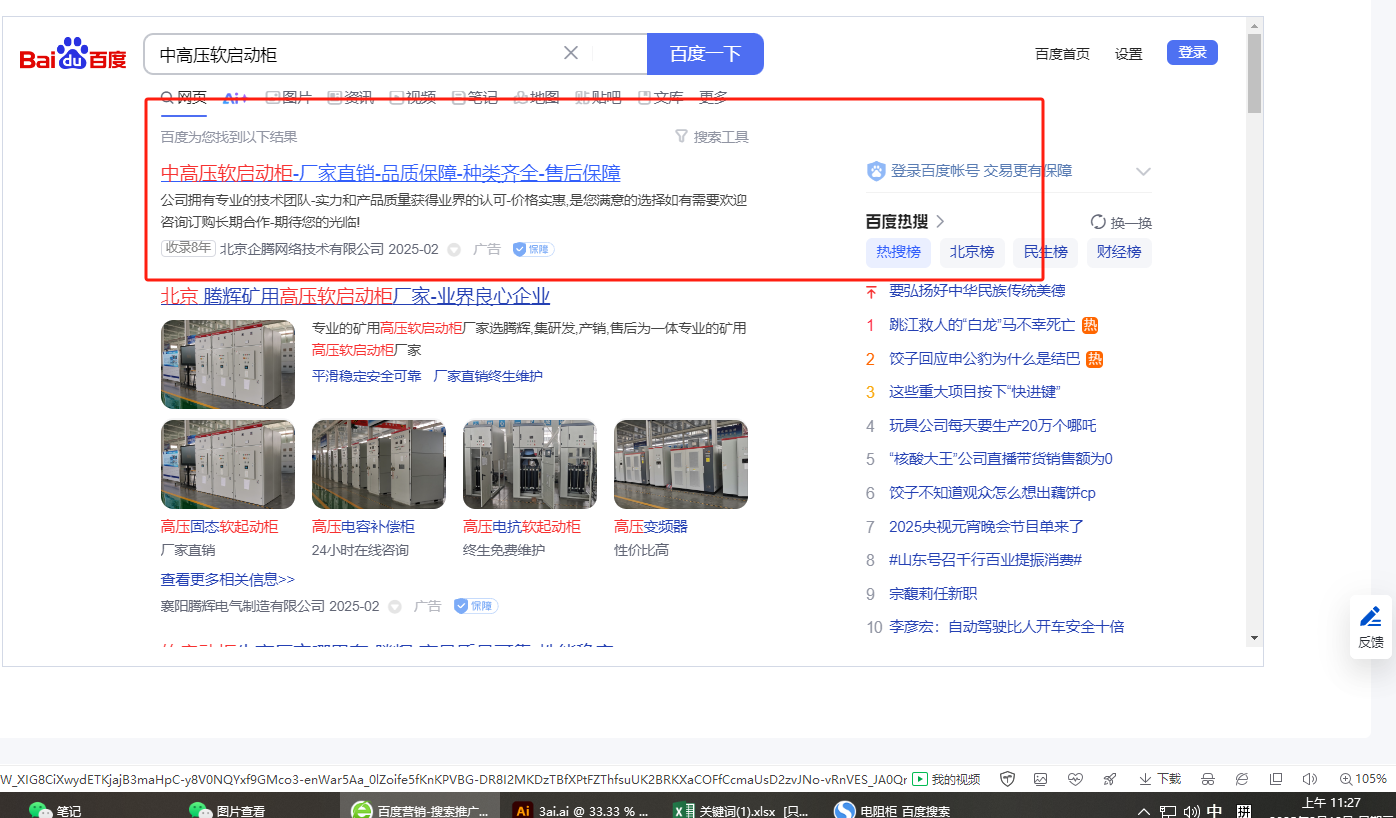Open 我的视频 in the browser status bar

946,779
